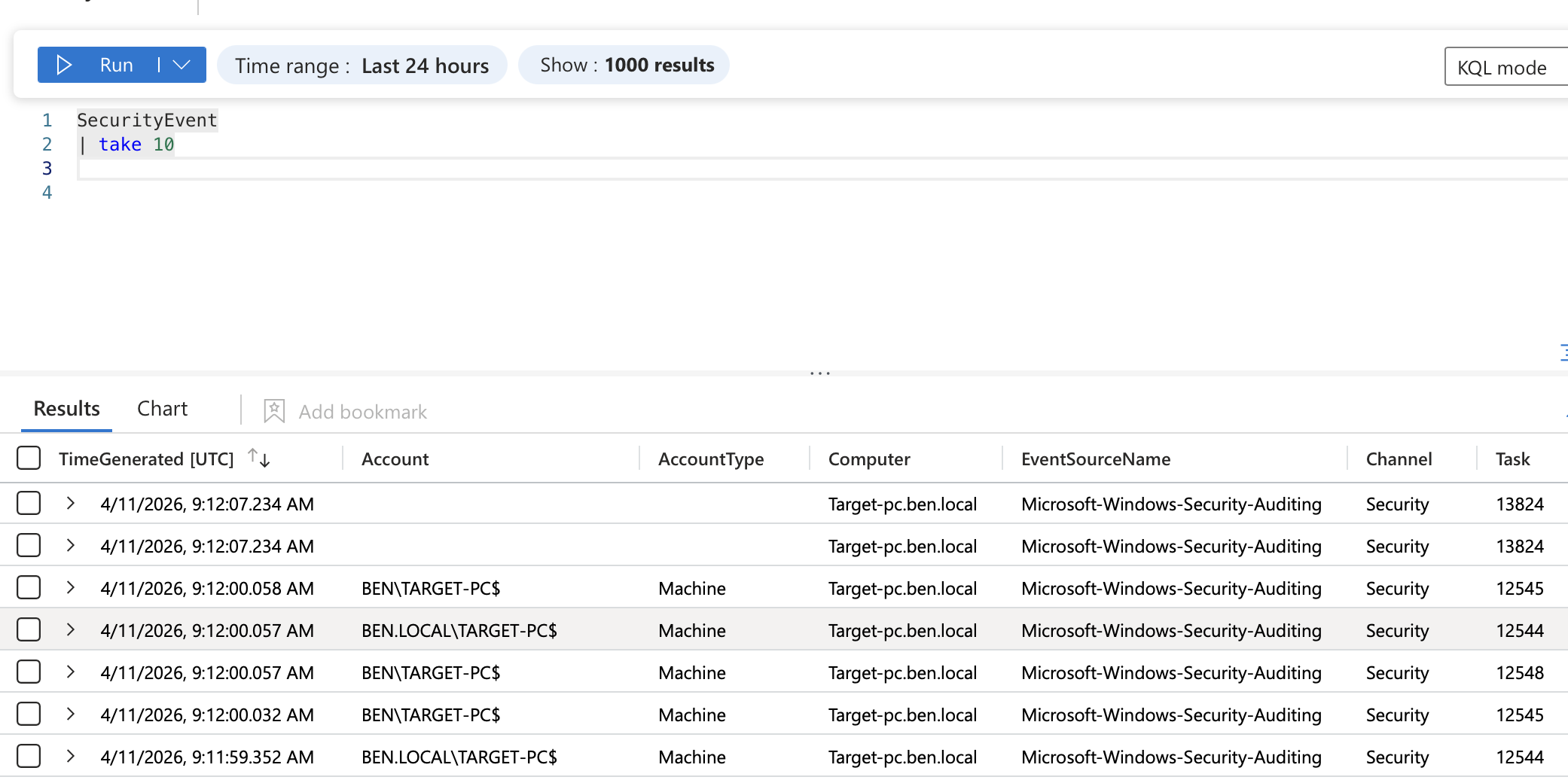Open the Show 1000 results selector
The image size is (1568, 783).
[623, 65]
